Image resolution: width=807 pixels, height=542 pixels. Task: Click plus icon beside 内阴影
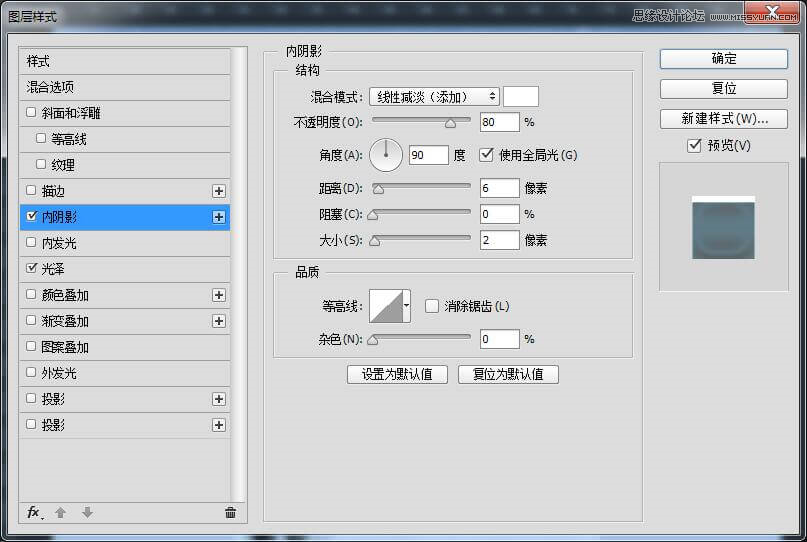[219, 217]
